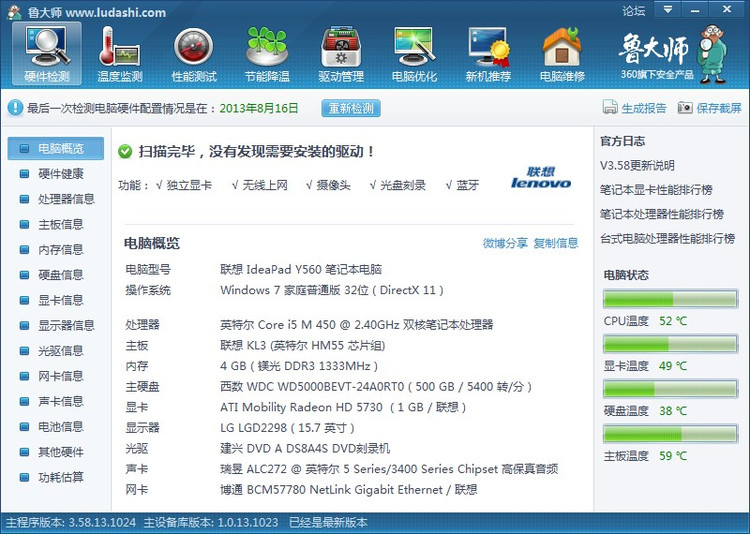This screenshot has width=750, height=534.
Task: Click 复制信息 copy info link
Action: tap(556, 243)
